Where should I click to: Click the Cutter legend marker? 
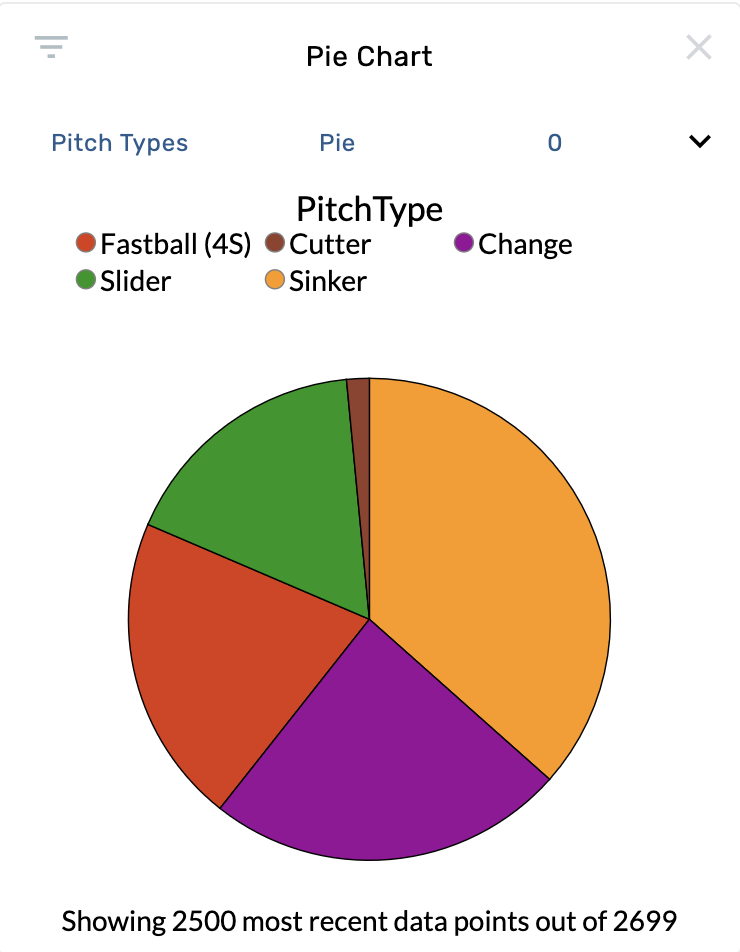click(x=274, y=242)
